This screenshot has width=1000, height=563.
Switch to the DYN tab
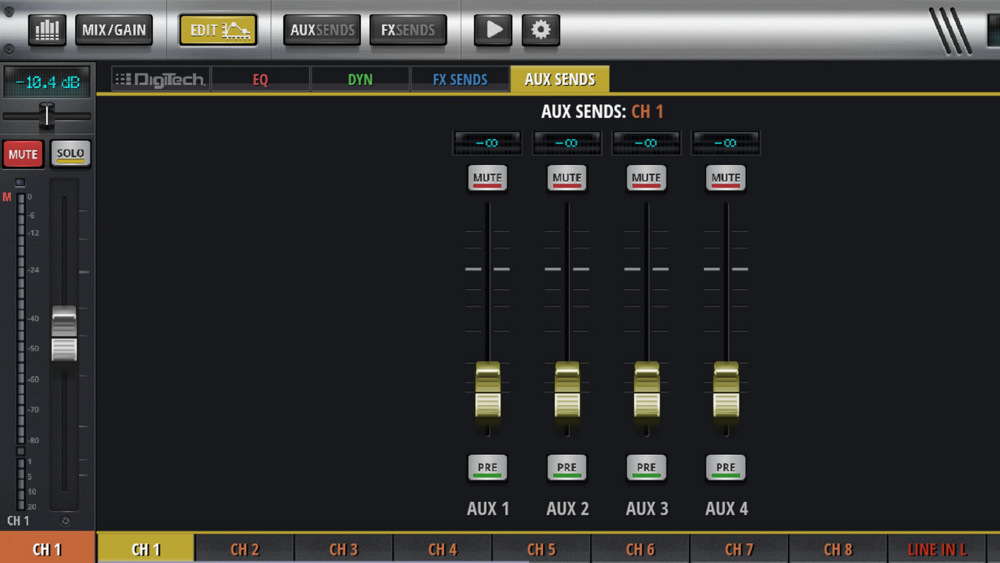tap(360, 80)
